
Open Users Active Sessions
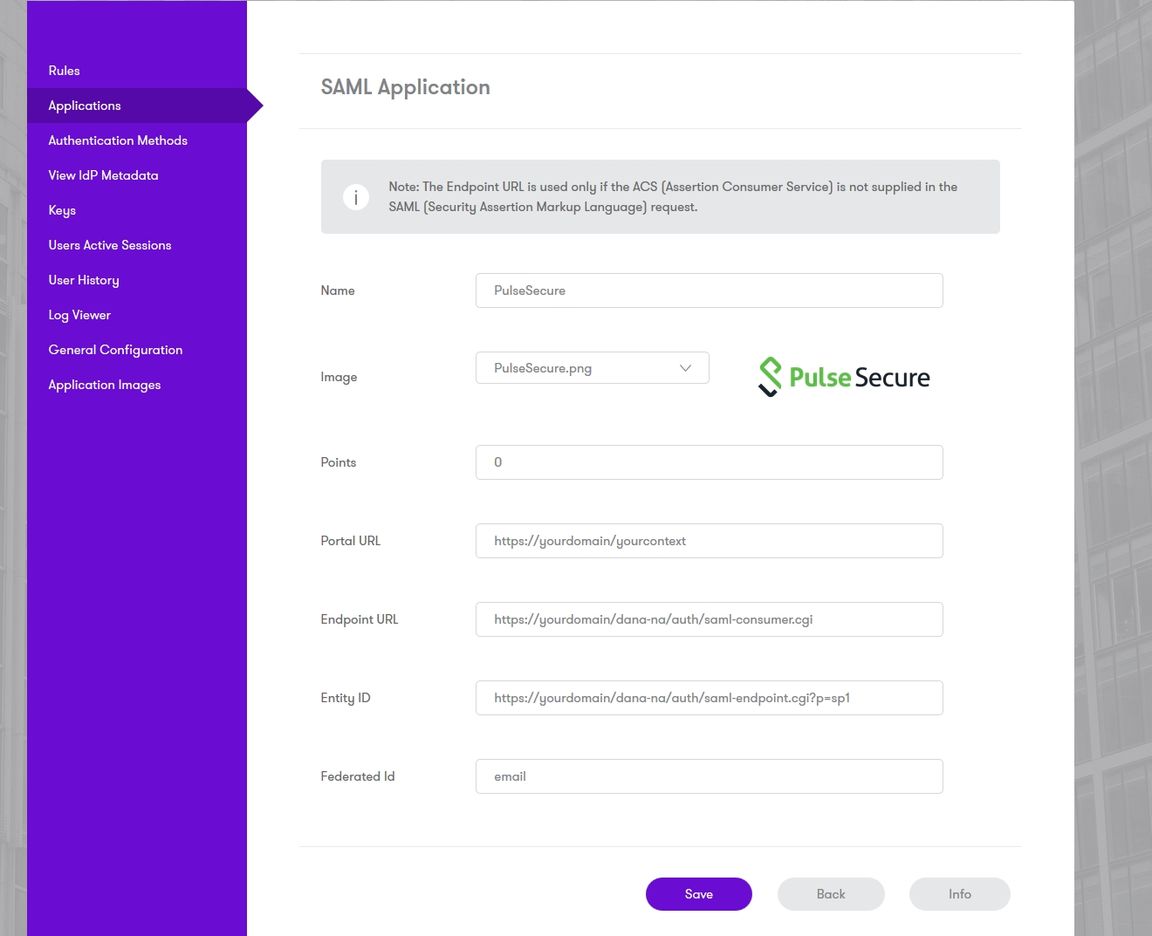coord(110,245)
